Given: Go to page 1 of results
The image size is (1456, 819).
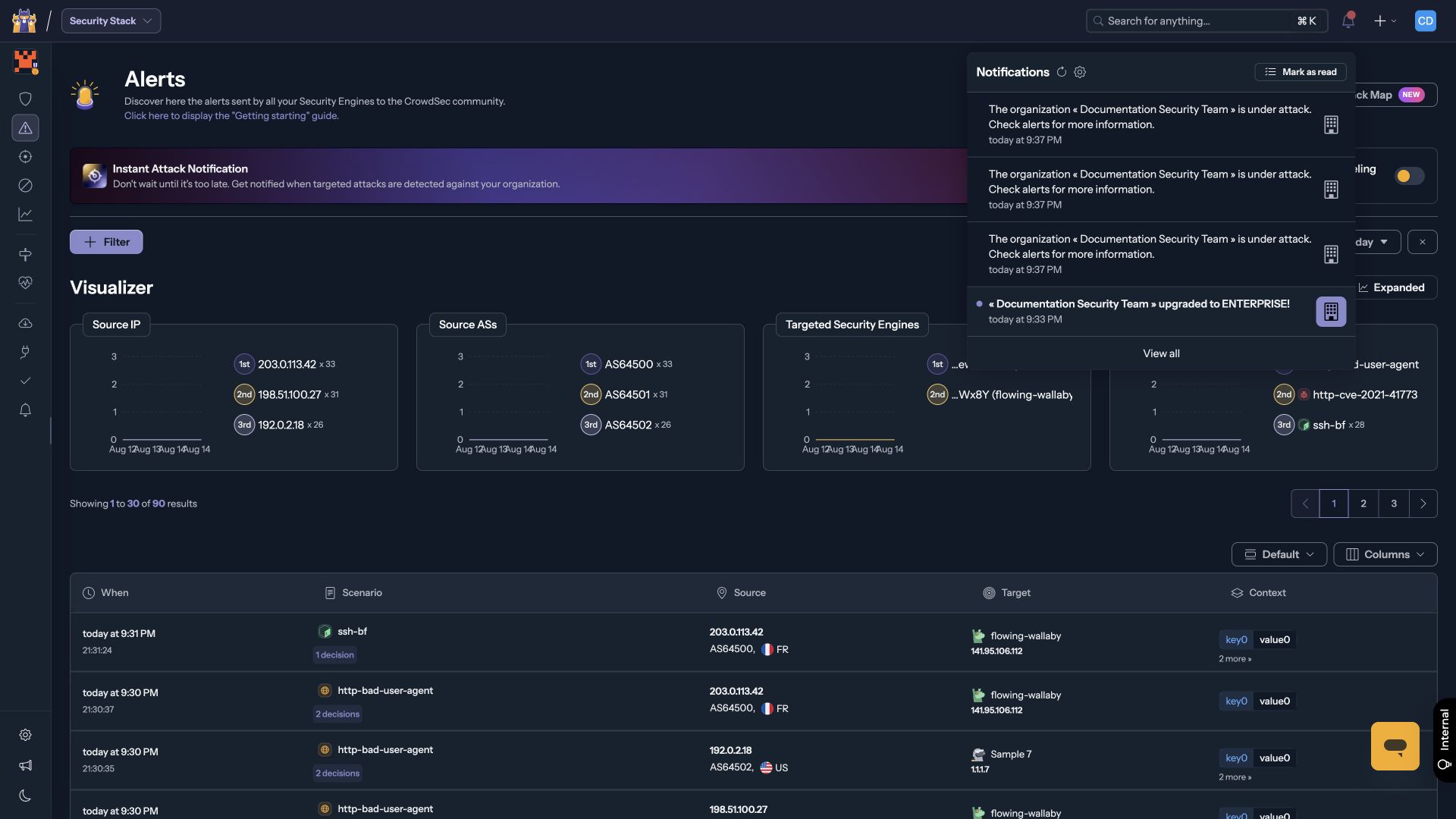Looking at the screenshot, I should click(1334, 504).
